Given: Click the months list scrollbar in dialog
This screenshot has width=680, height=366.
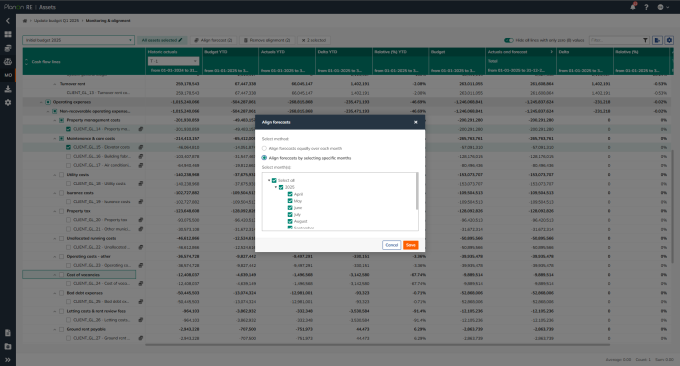Looking at the screenshot, I should pos(417,191).
